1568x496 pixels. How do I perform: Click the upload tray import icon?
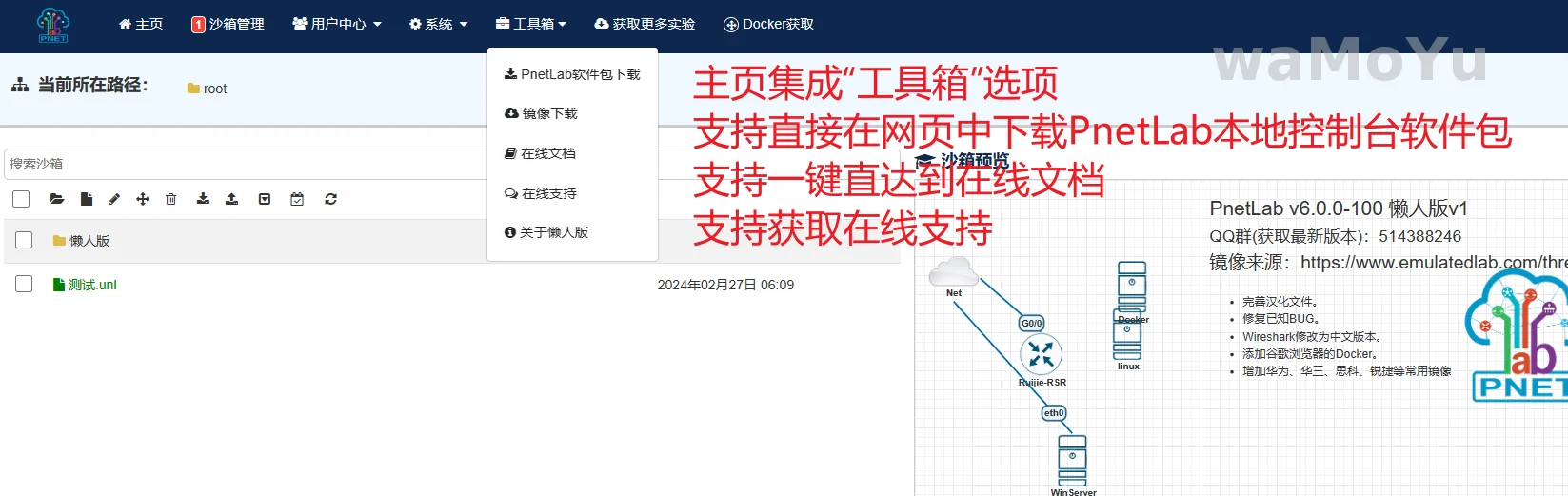point(231,199)
